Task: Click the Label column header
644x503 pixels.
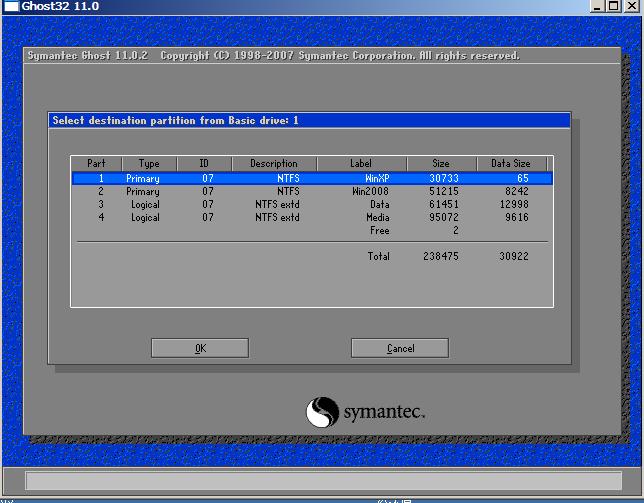Action: tap(361, 163)
